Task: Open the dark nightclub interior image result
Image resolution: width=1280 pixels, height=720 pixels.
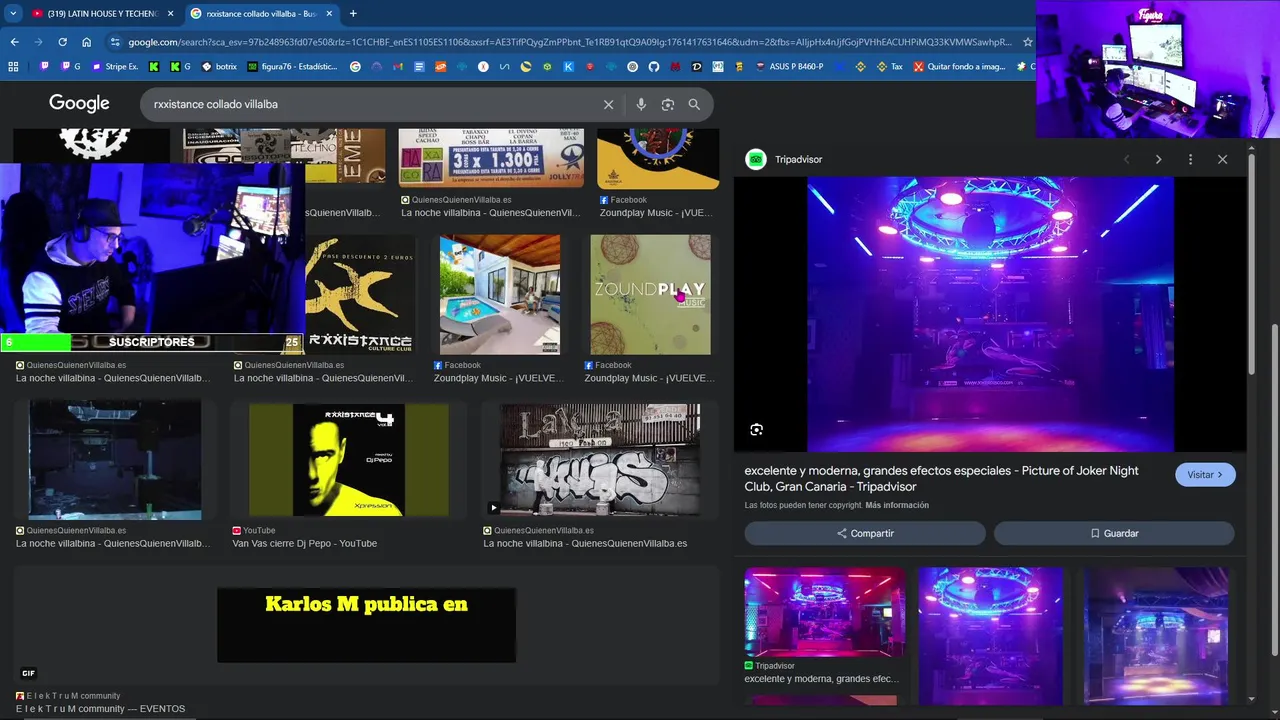Action: (115, 460)
